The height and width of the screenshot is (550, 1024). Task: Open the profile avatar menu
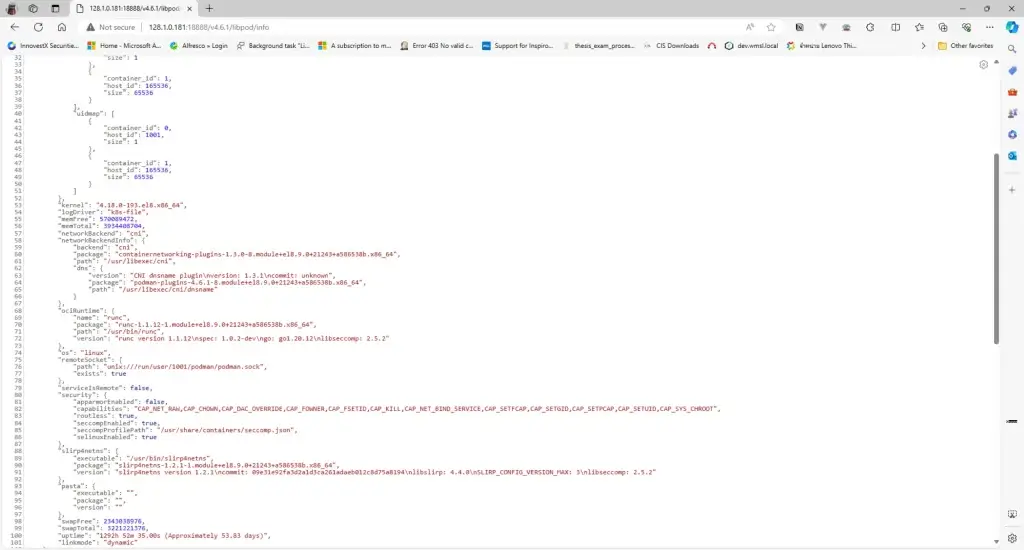[11, 8]
